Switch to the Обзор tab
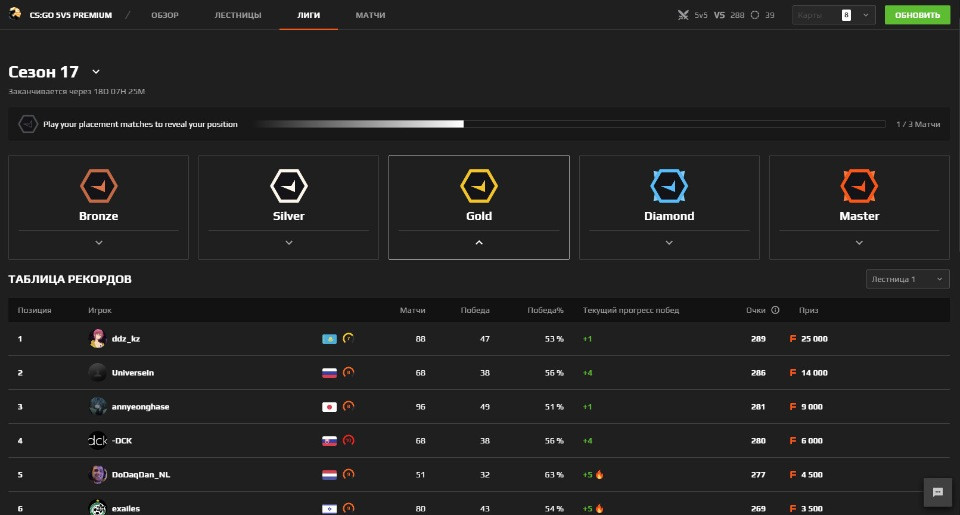The height and width of the screenshot is (515, 960). [x=165, y=15]
